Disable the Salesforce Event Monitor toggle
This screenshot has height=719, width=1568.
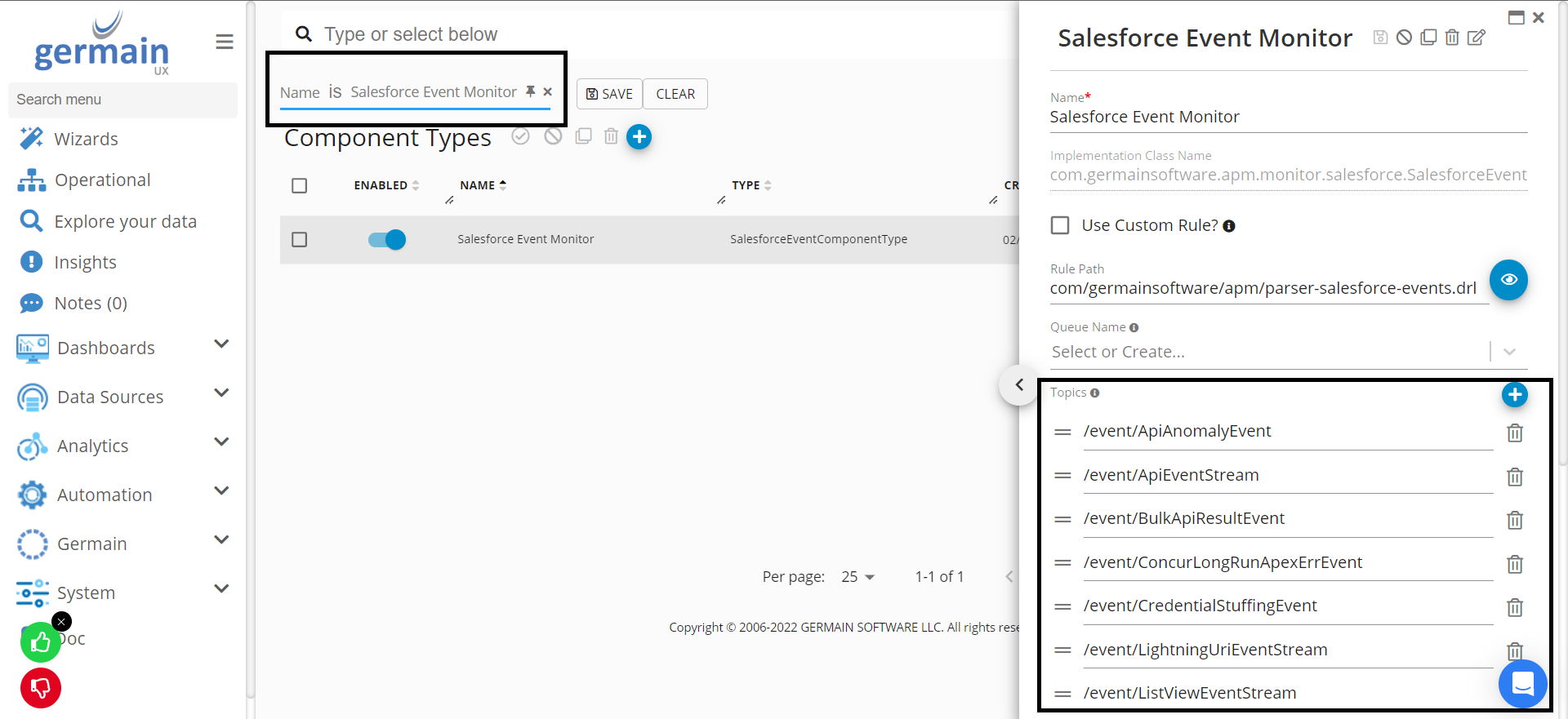pyautogui.click(x=386, y=239)
